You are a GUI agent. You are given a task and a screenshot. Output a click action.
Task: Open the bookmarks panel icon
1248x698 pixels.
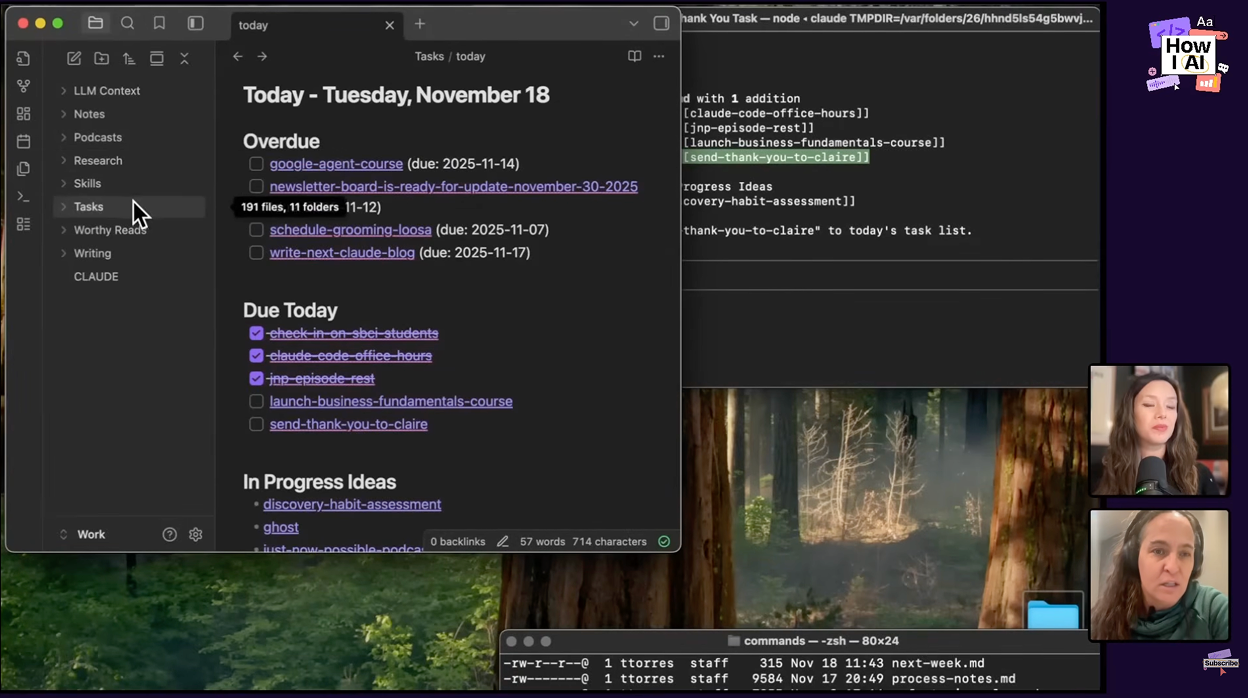159,23
